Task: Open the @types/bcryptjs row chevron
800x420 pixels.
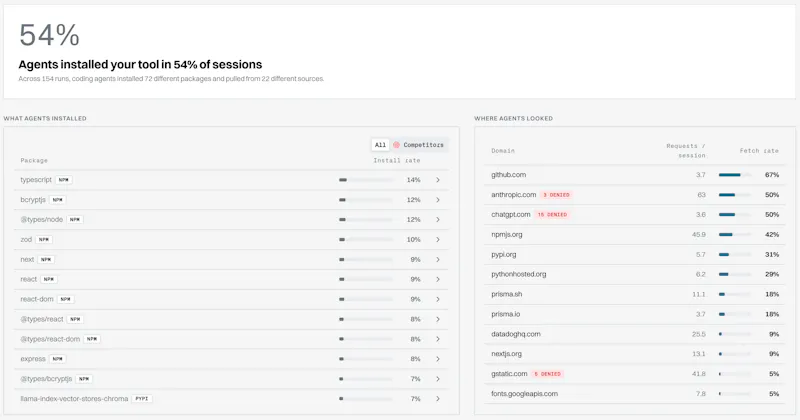Action: (x=438, y=379)
